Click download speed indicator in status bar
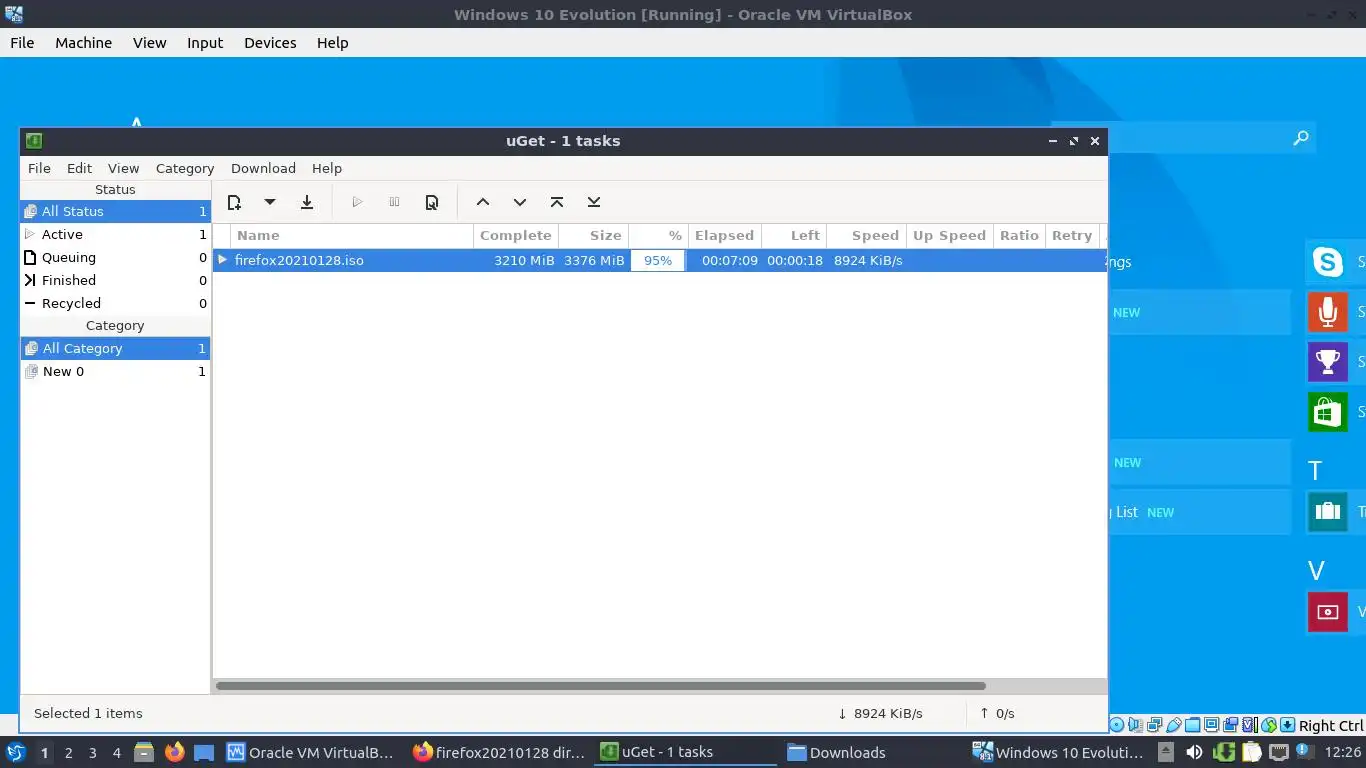This screenshot has height=768, width=1366. point(880,713)
